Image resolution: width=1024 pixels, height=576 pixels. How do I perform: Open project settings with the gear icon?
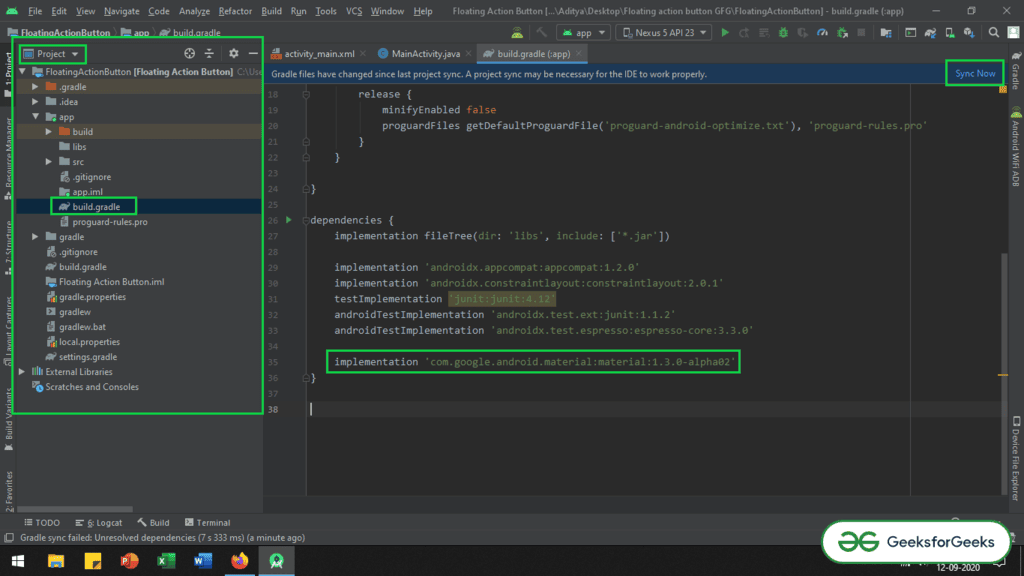point(233,53)
